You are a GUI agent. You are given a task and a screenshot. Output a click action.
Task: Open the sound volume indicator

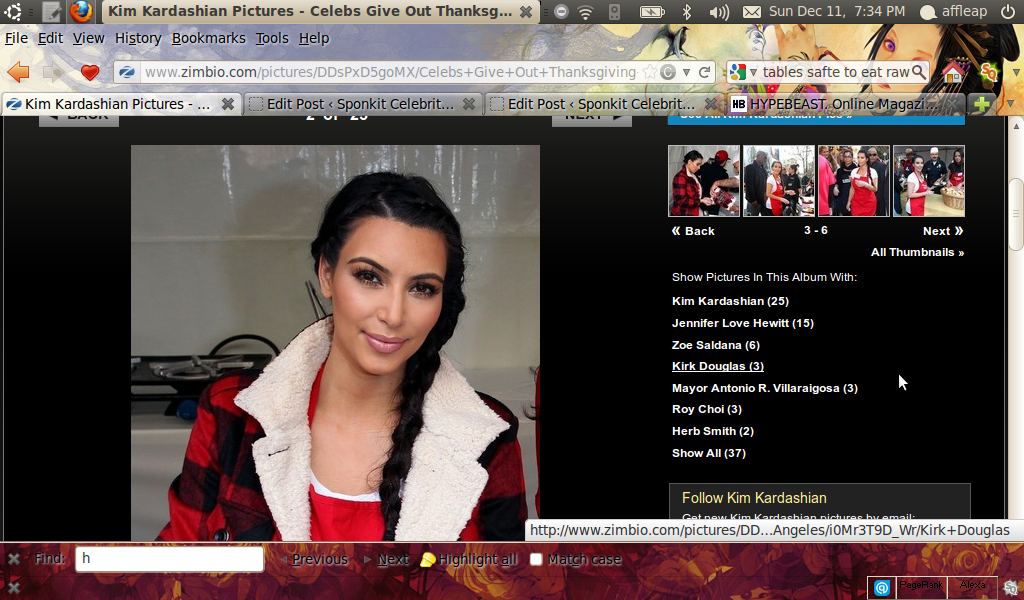pyautogui.click(x=718, y=11)
